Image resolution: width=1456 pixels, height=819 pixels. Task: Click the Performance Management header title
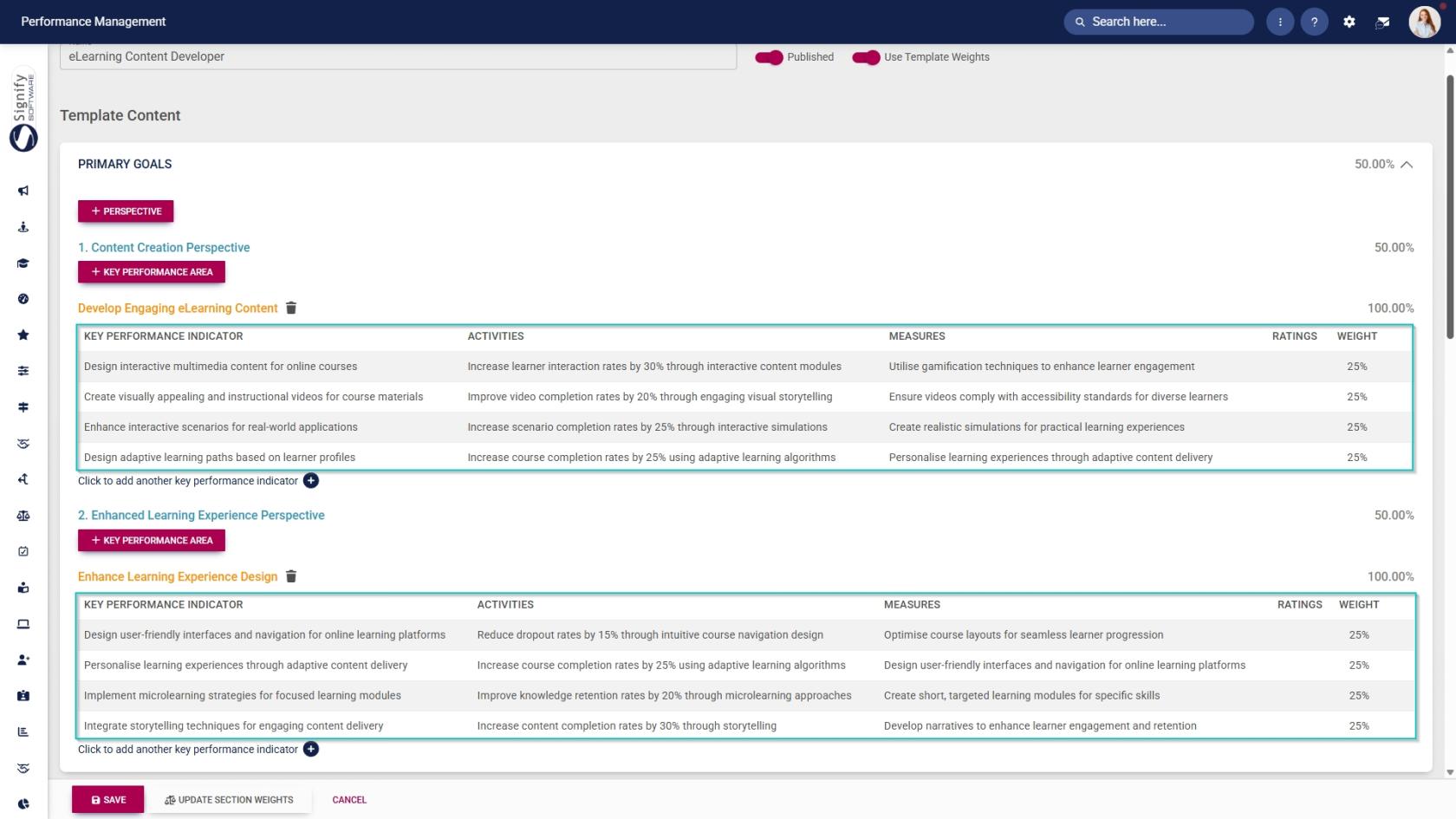click(x=94, y=22)
